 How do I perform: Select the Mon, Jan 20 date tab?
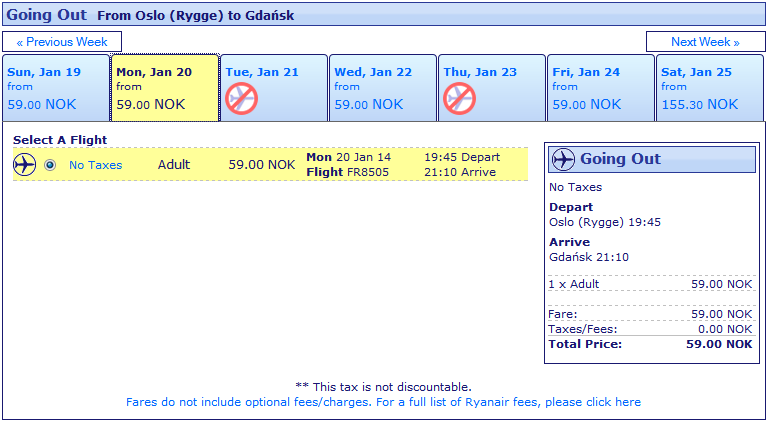coord(165,88)
